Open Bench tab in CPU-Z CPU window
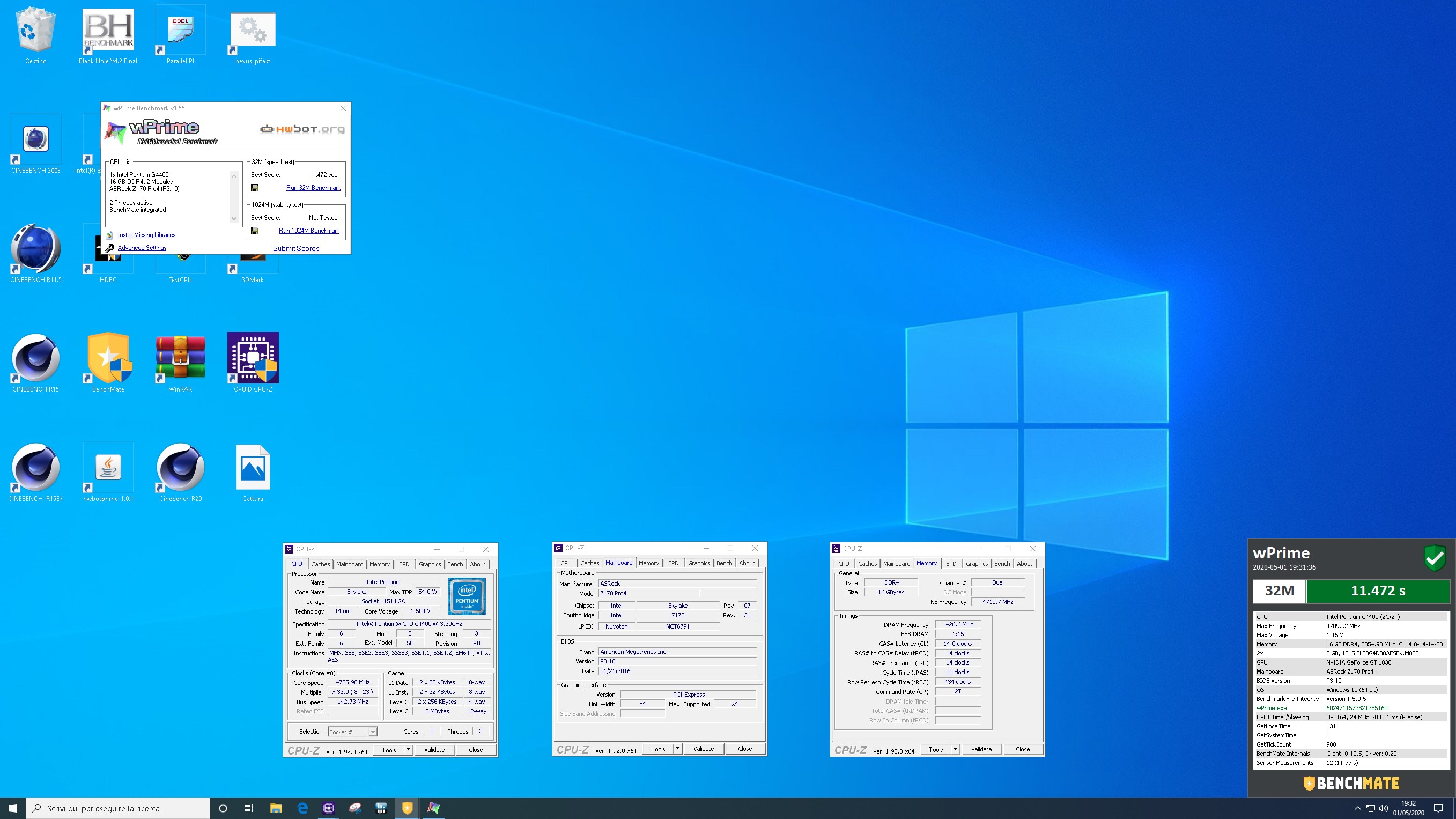This screenshot has height=819, width=1456. [x=455, y=564]
